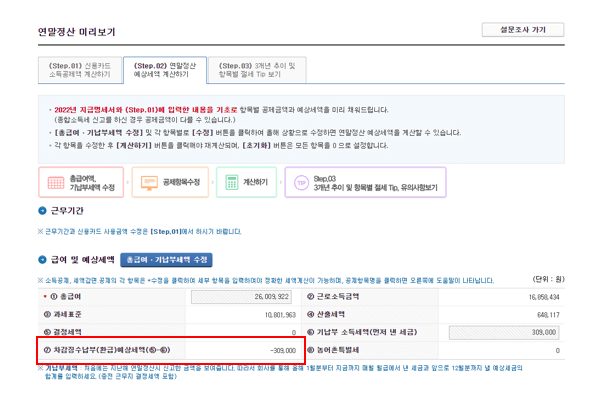Click the 과세표준 value 10,801,963
This screenshot has height=397, width=589.
point(280,315)
